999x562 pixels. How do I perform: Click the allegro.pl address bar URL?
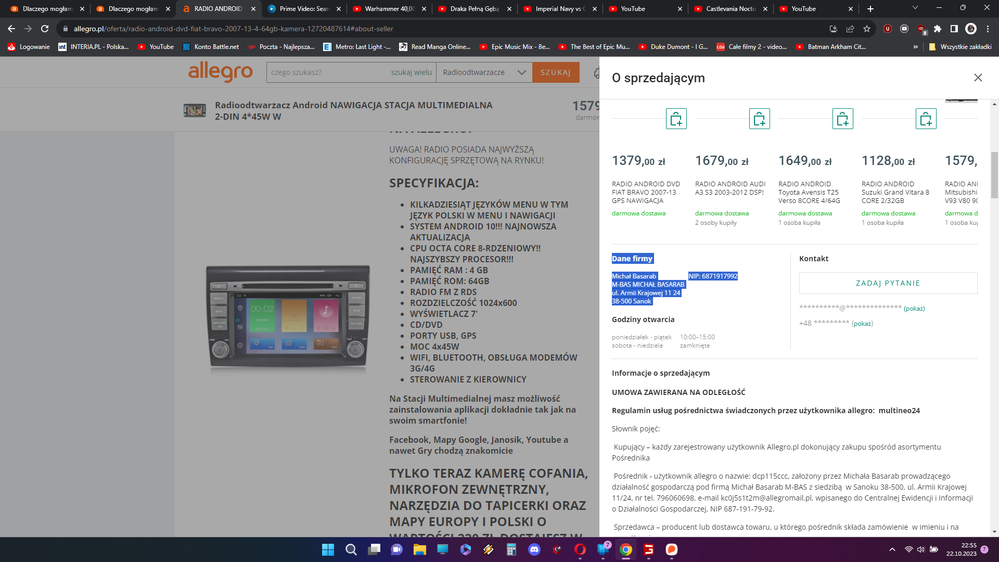click(x=233, y=29)
